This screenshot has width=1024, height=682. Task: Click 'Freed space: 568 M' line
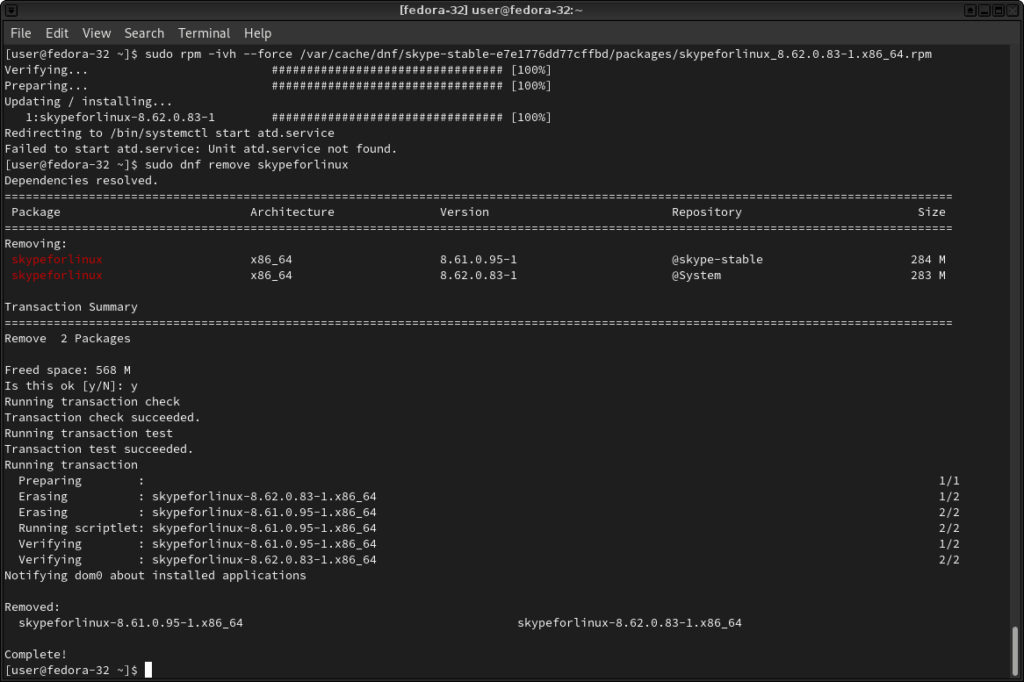coord(67,370)
